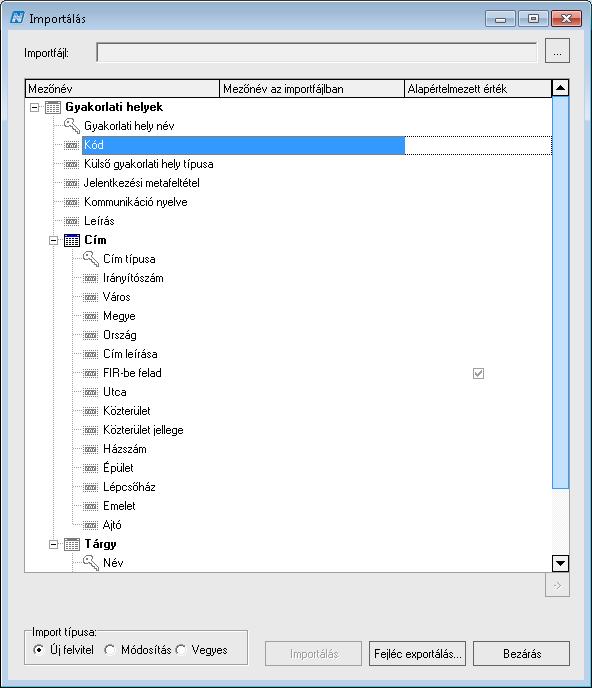Click the field icon beside Emelet
The width and height of the screenshot is (592, 688).
pyautogui.click(x=90, y=506)
